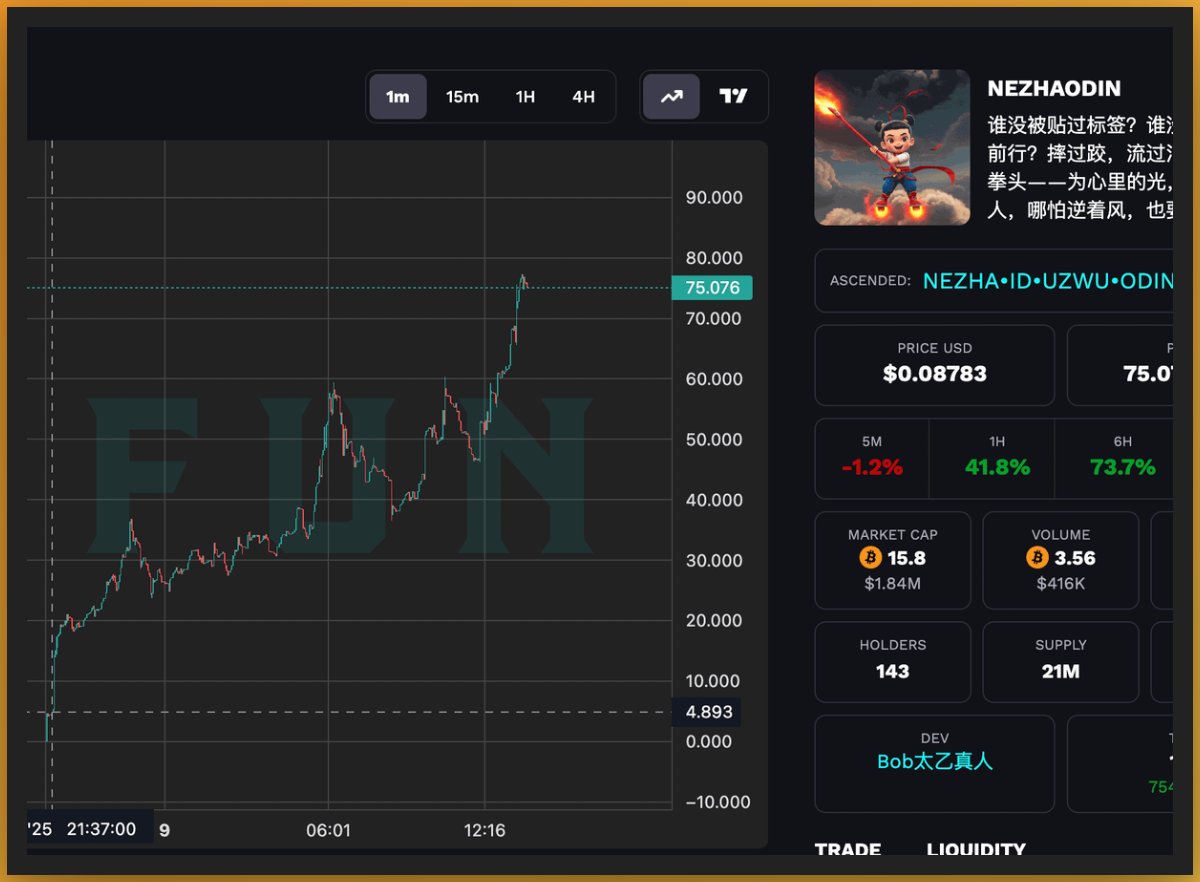Viewport: 1200px width, 882px height.
Task: Click the 06:01 time axis label
Action: pyautogui.click(x=327, y=830)
